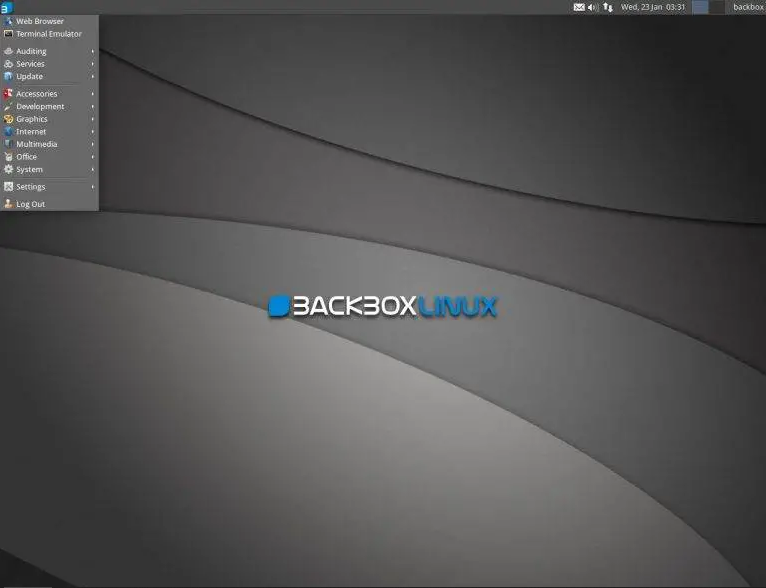Viewport: 766px width, 588px height.
Task: Click the Update category icon
Action: [8, 76]
